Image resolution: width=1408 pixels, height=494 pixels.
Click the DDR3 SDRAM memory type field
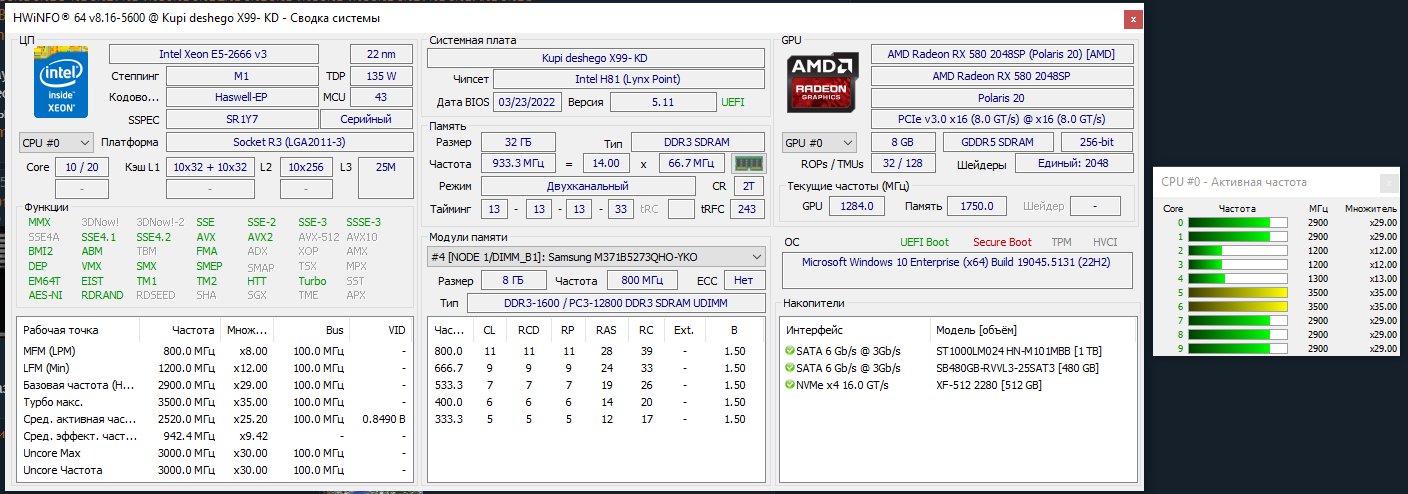[698, 142]
